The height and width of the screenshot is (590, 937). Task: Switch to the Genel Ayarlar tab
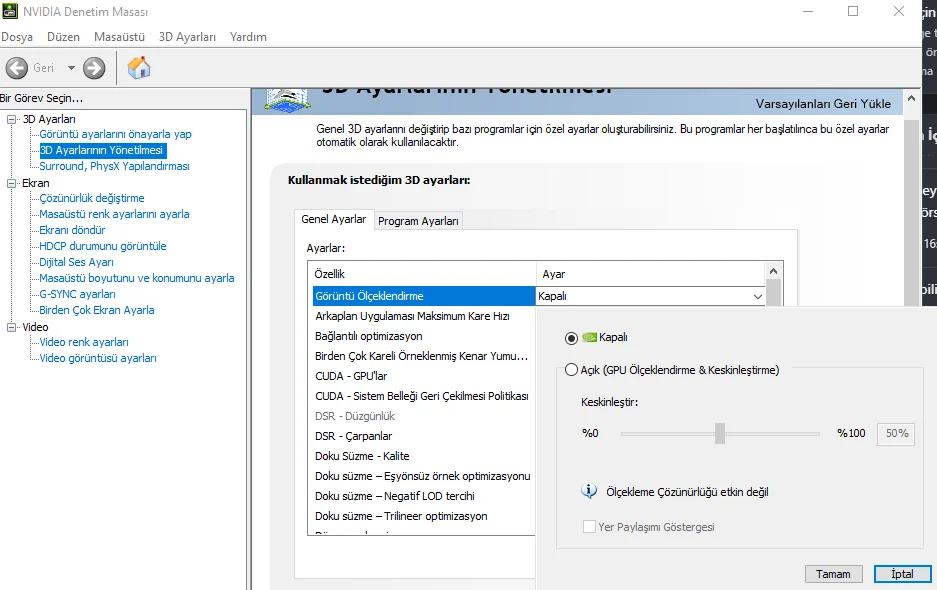coord(333,219)
